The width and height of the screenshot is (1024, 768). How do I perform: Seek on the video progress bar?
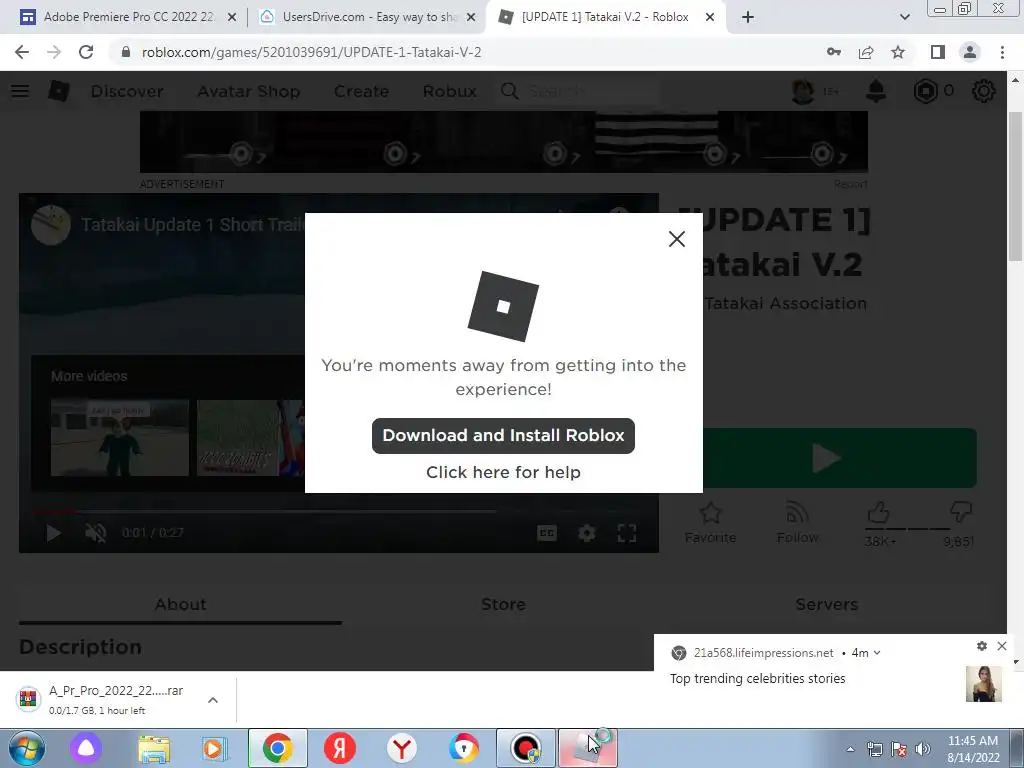click(338, 511)
